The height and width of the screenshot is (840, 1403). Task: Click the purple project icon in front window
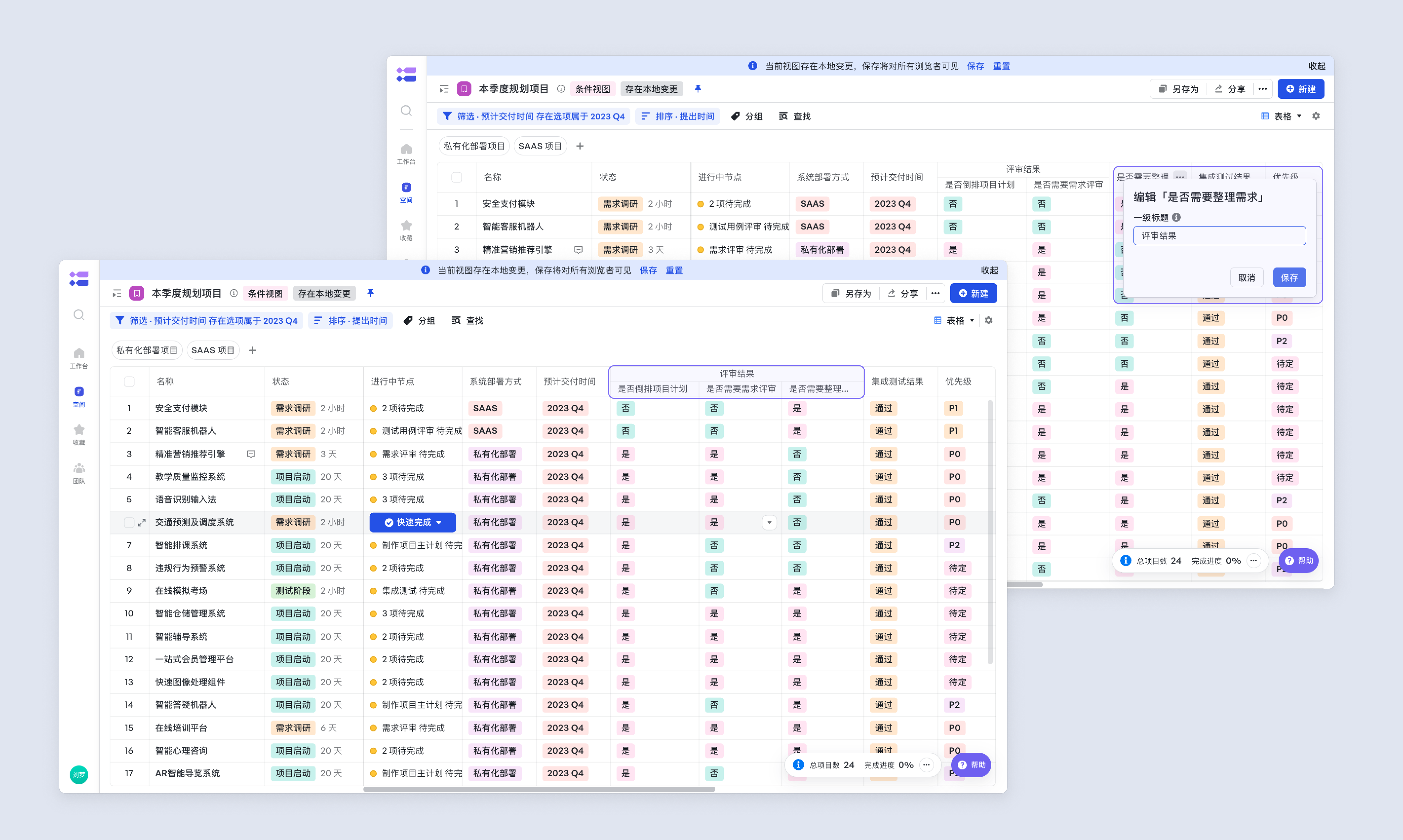pyautogui.click(x=136, y=293)
